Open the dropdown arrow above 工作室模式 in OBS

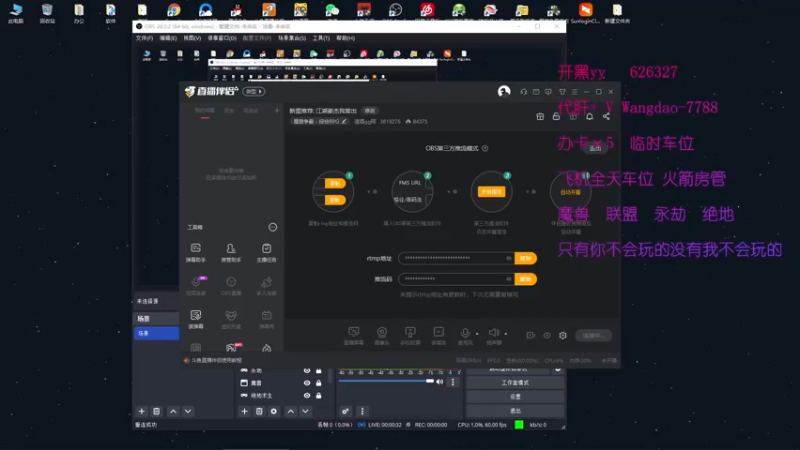[x=558, y=369]
